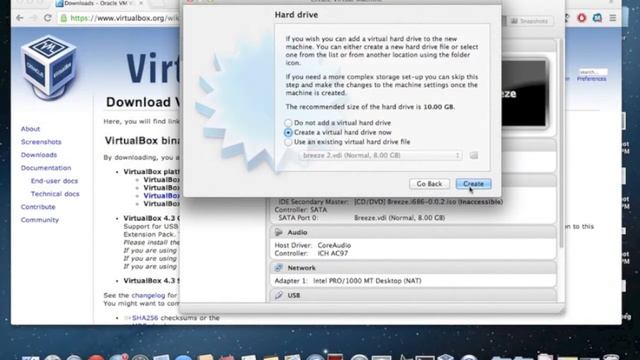
Task: Click 'Breeze.vdi (Normal, 8.00 GB)' SATA Port entry
Action: coord(399,218)
